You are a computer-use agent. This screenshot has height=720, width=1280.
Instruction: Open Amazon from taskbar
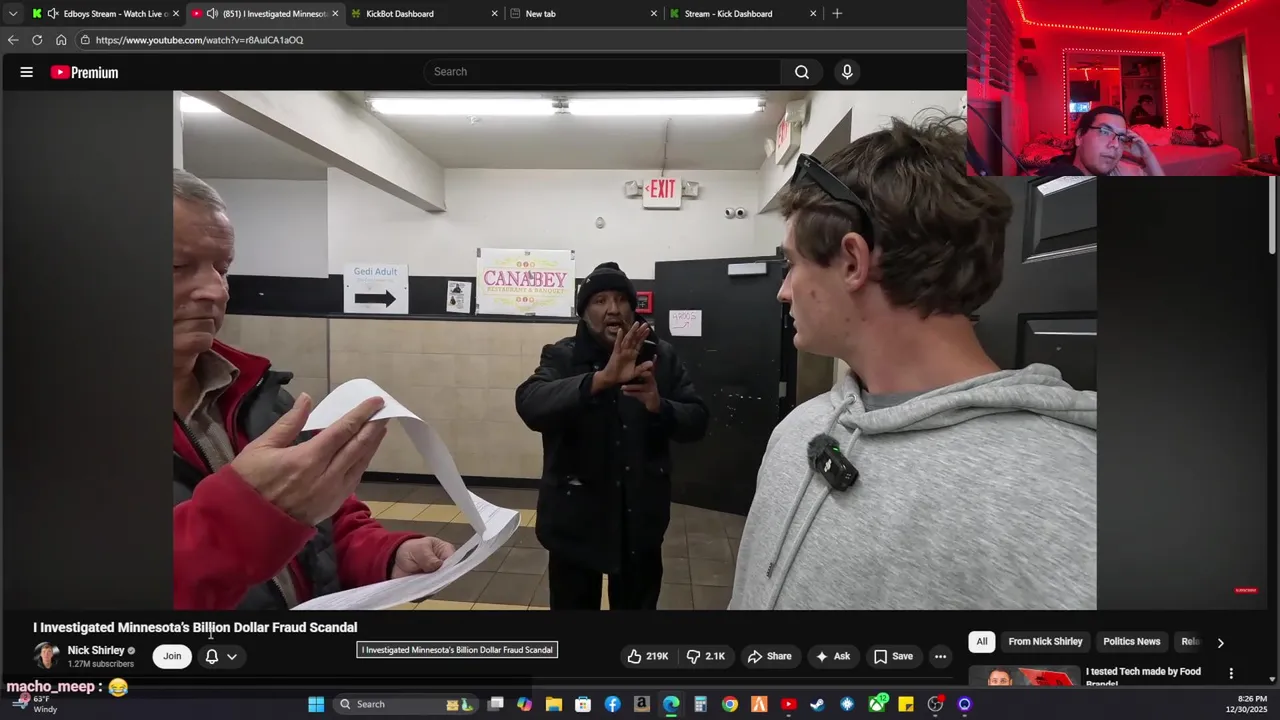[x=642, y=704]
